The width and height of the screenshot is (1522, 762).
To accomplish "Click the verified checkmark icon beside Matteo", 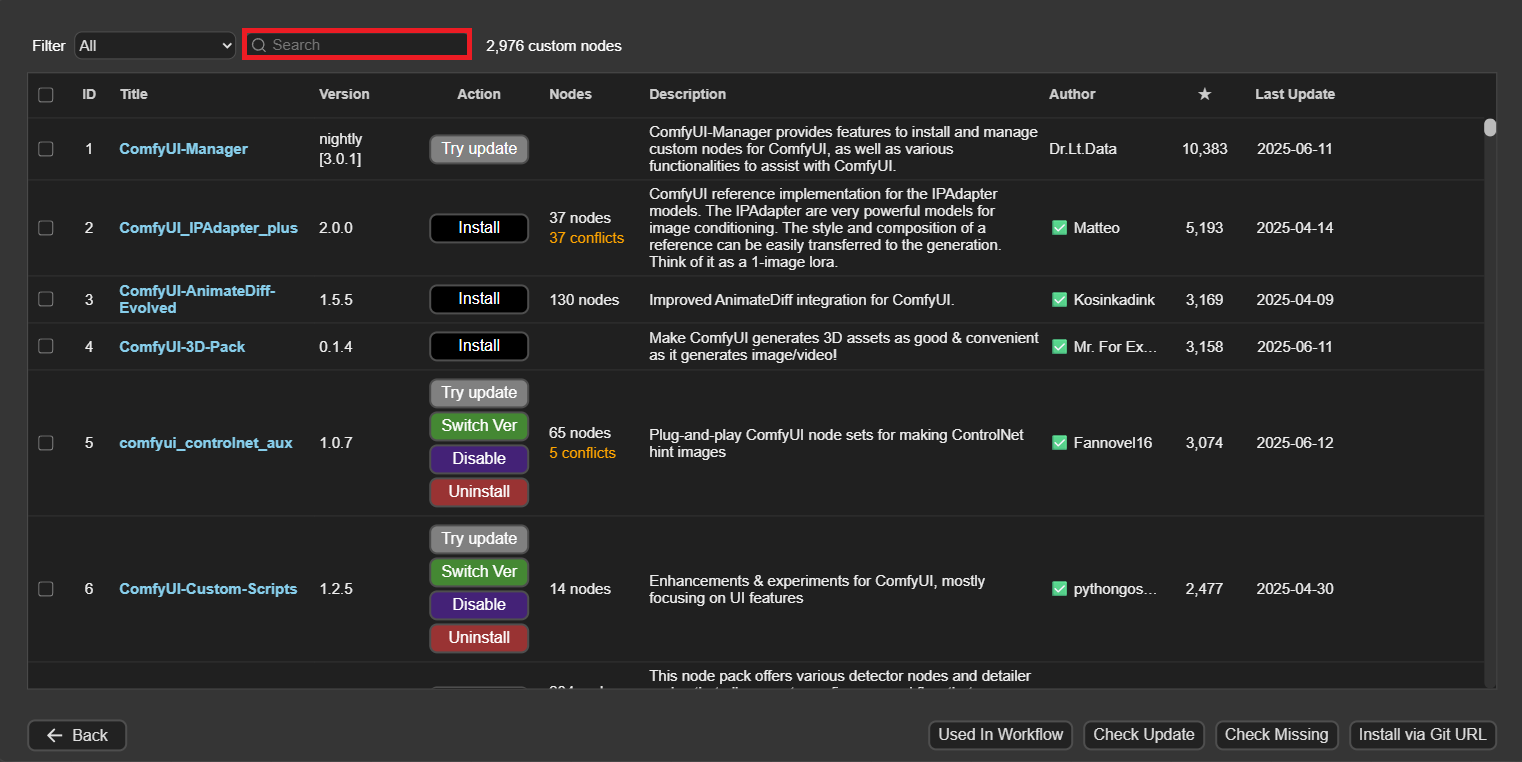I will [1059, 228].
